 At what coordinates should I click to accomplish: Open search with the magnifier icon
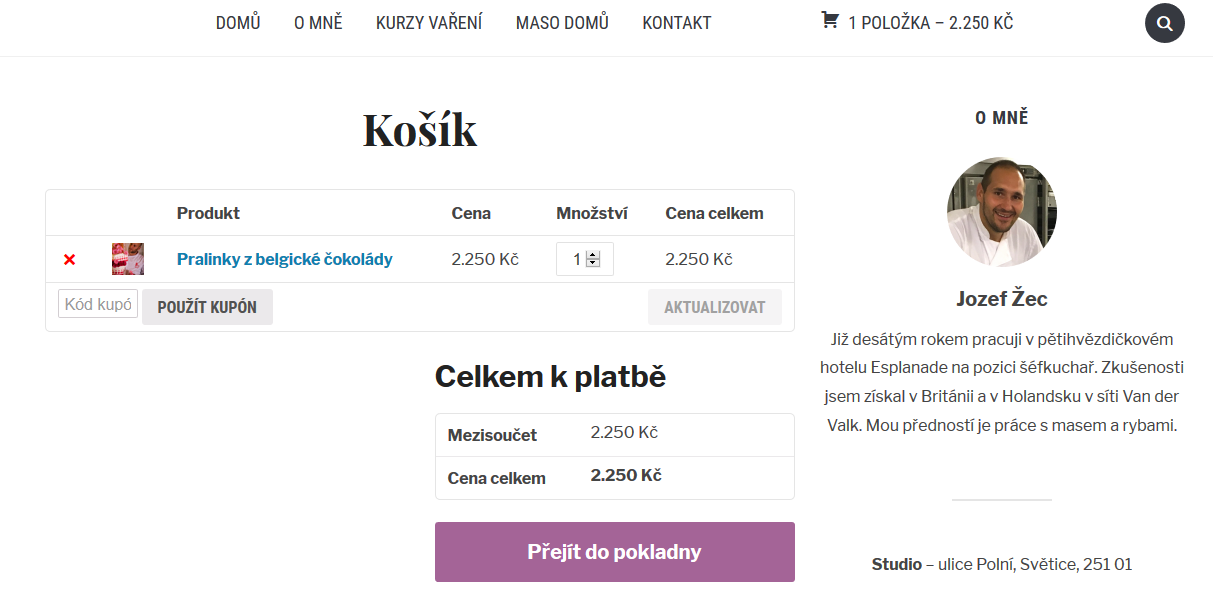(x=1164, y=23)
